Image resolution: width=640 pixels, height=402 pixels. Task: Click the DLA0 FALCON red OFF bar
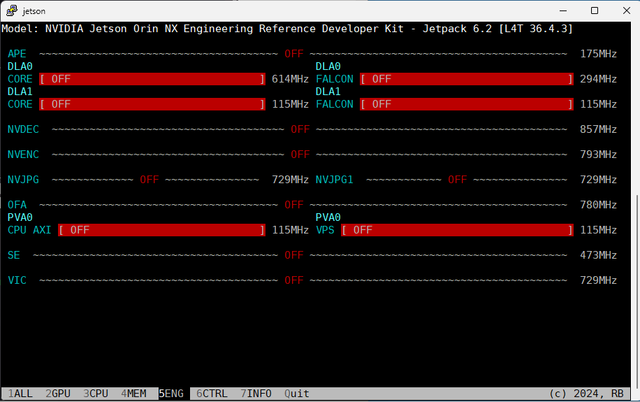(x=468, y=78)
